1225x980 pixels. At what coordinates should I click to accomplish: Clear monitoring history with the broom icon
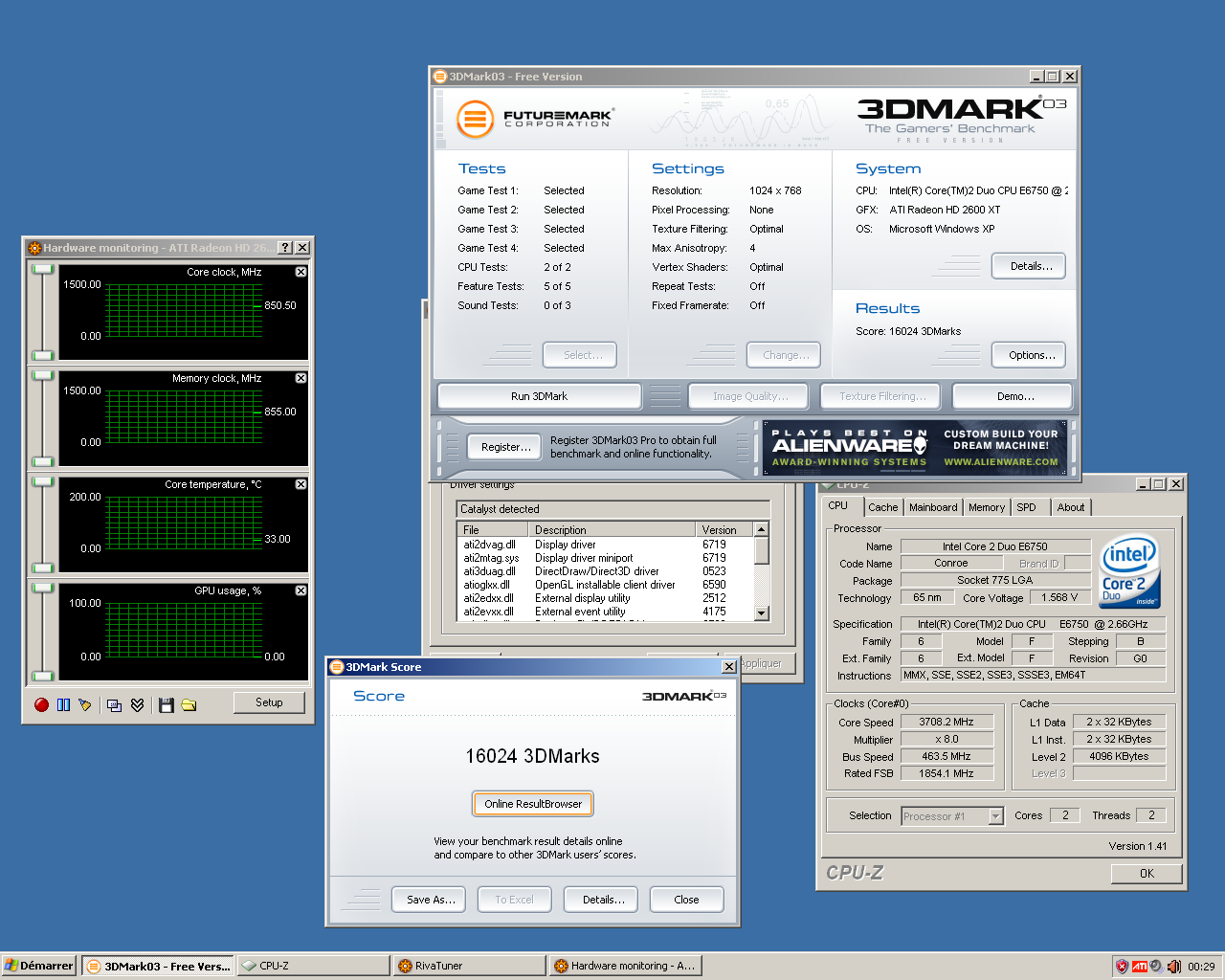point(85,704)
